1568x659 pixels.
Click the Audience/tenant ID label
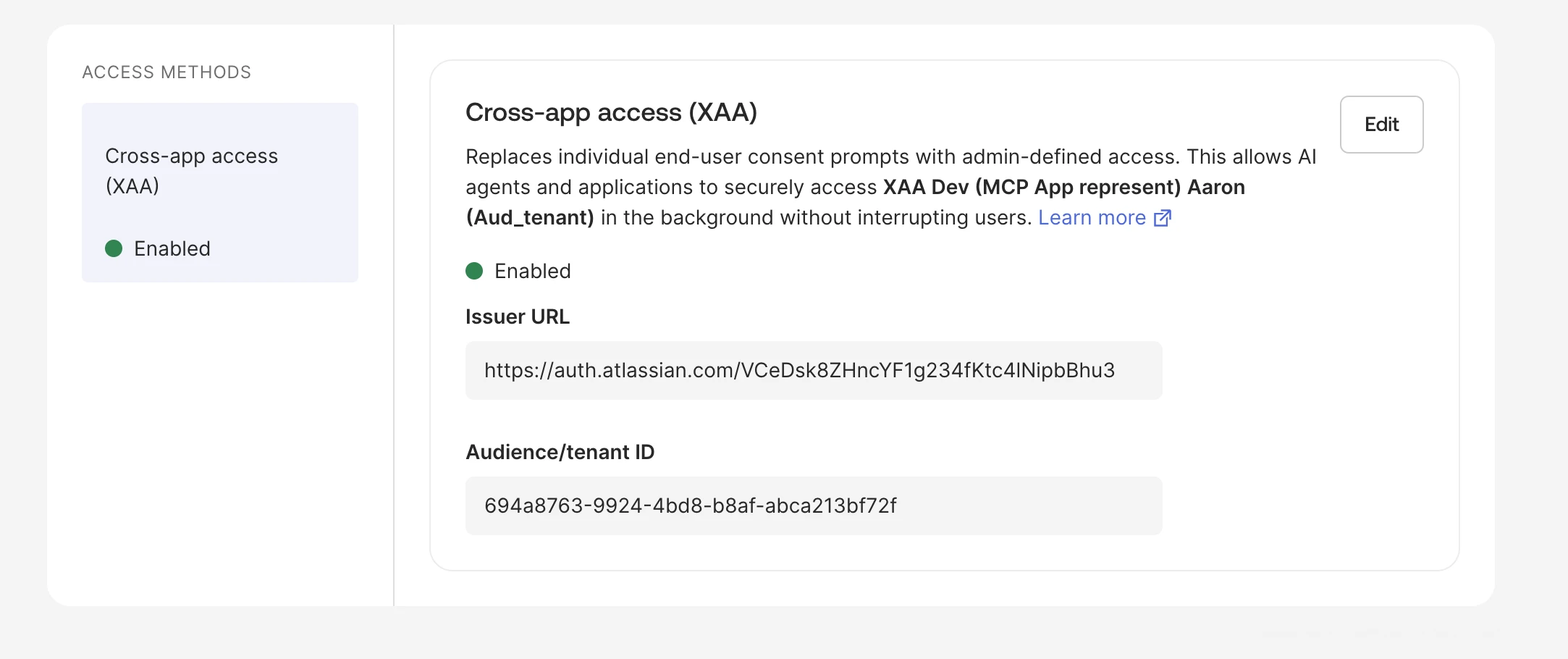point(560,452)
